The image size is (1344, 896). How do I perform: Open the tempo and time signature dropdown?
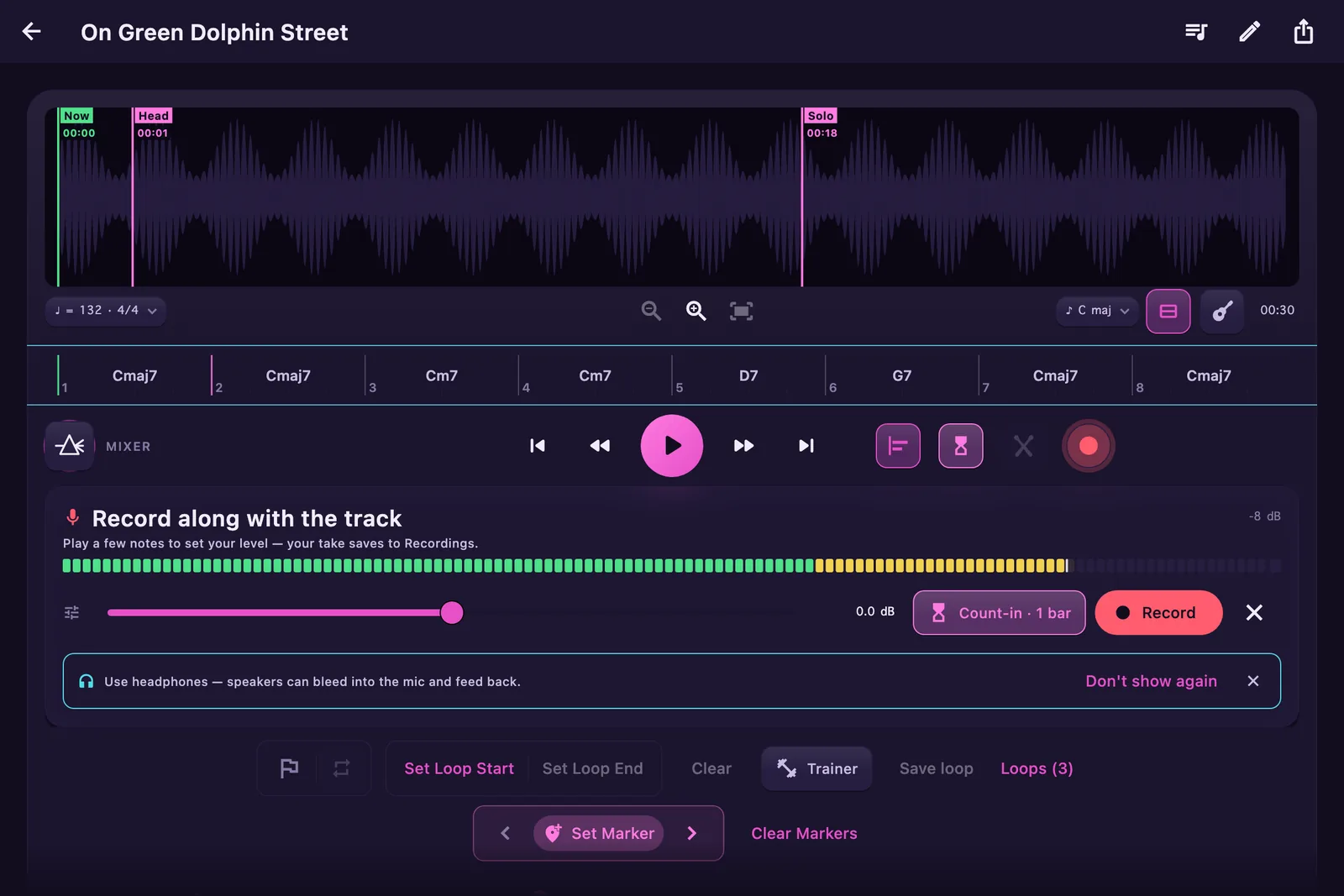pyautogui.click(x=106, y=311)
